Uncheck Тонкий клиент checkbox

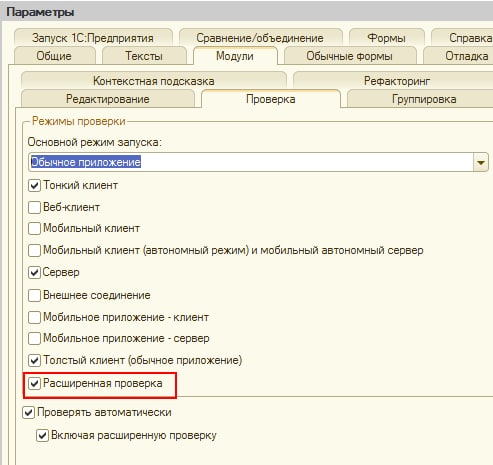(34, 185)
